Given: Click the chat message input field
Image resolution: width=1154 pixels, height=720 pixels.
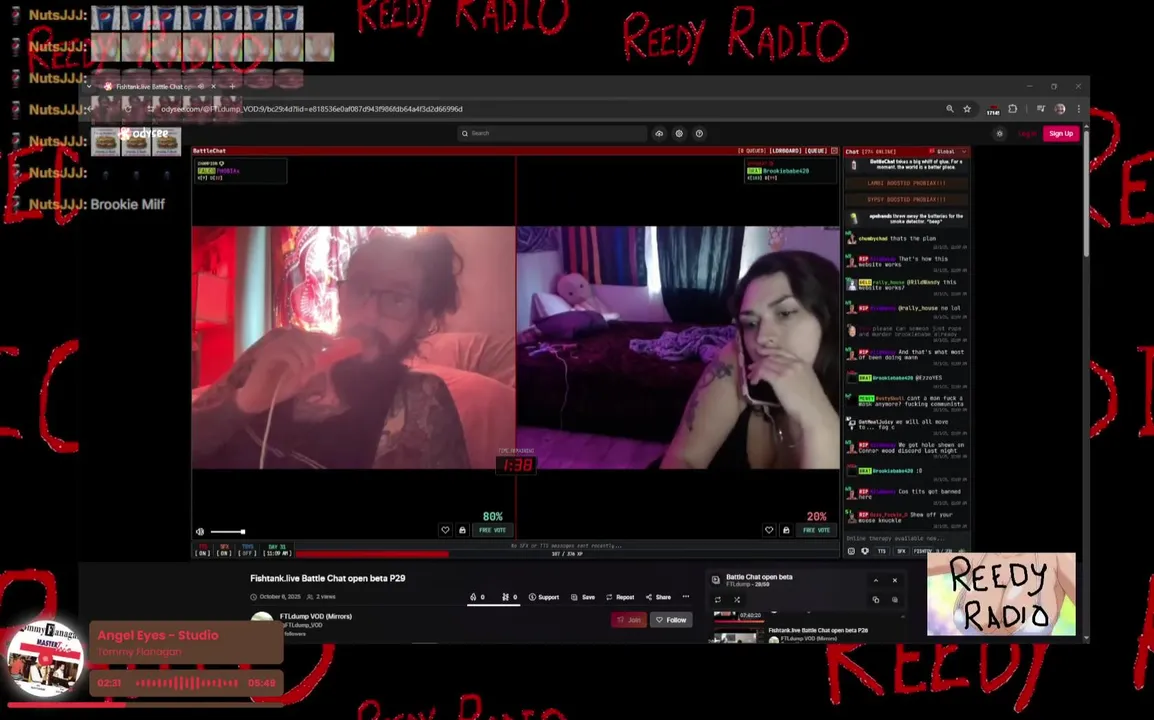Looking at the screenshot, I should point(906,539).
